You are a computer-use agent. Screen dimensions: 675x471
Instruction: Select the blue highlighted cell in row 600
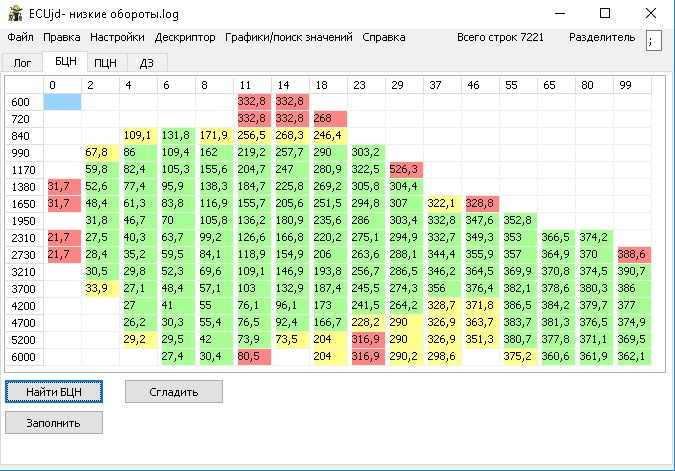(x=62, y=102)
